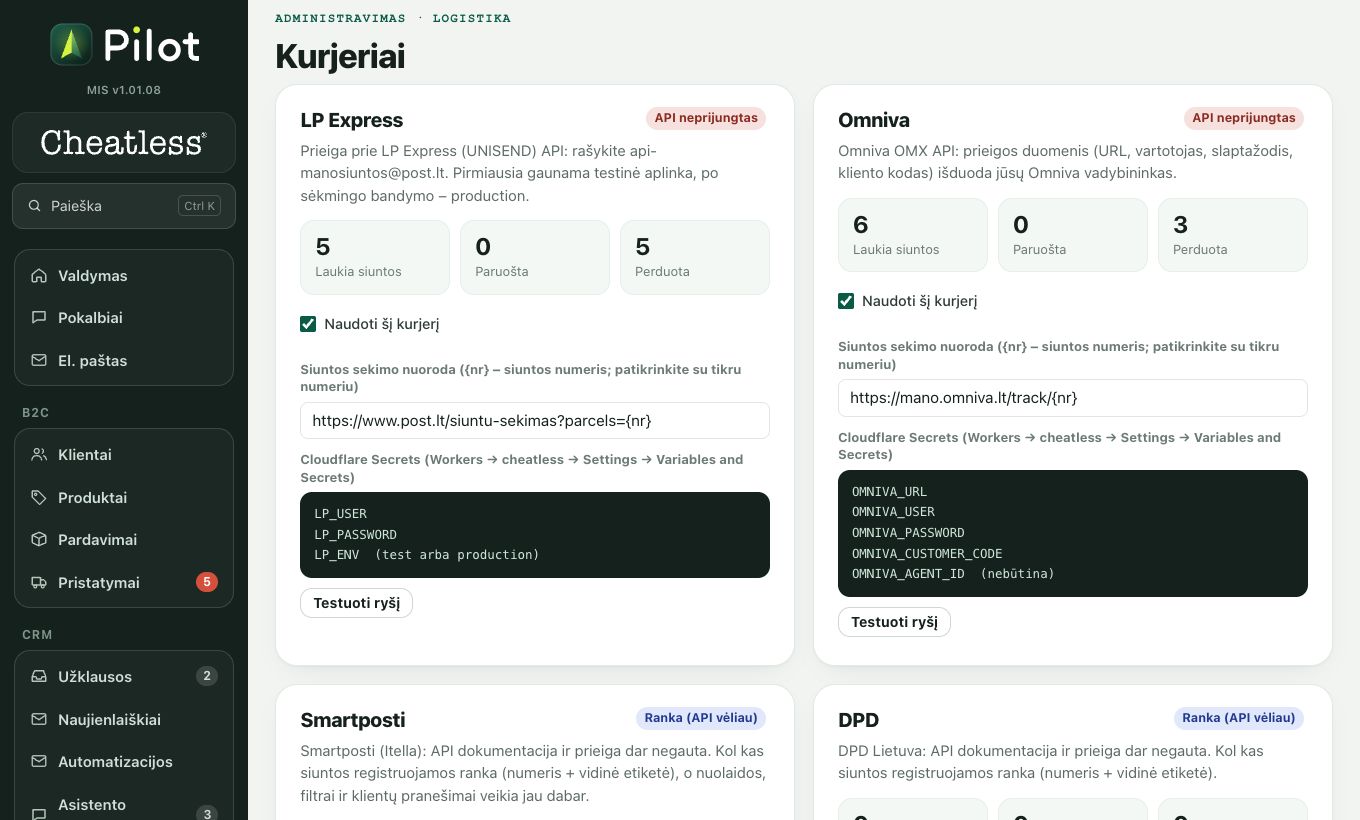Navigate to Pristatymai
1360x820 pixels.
pyautogui.click(x=124, y=583)
